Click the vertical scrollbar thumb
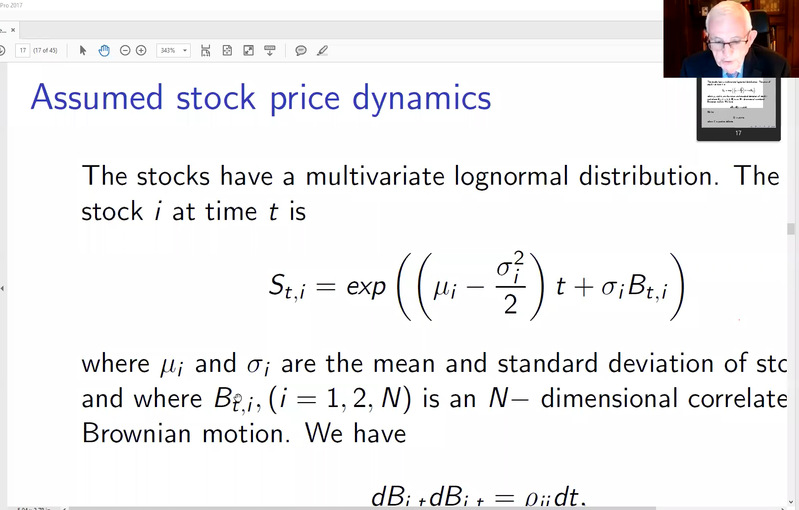Viewport: 799px width, 510px height. (793, 228)
